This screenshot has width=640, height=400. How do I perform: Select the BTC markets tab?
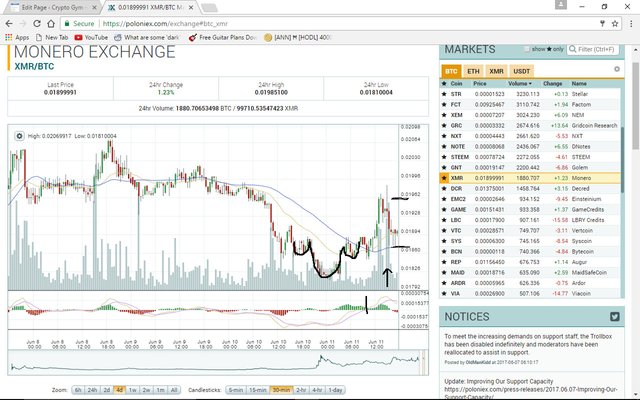click(451, 71)
